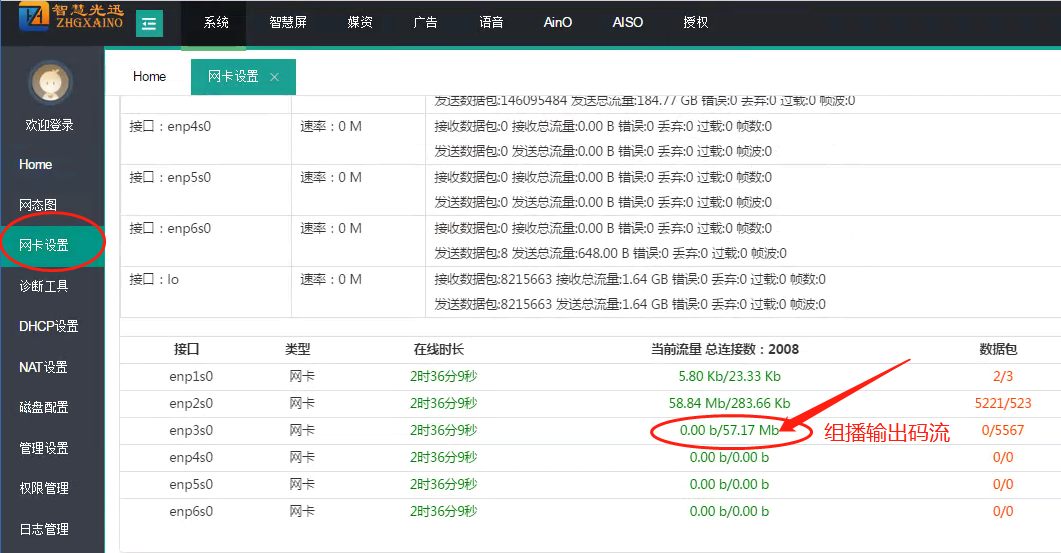Open 日志管理 in the sidebar
This screenshot has width=1061, height=553.
coord(44,529)
